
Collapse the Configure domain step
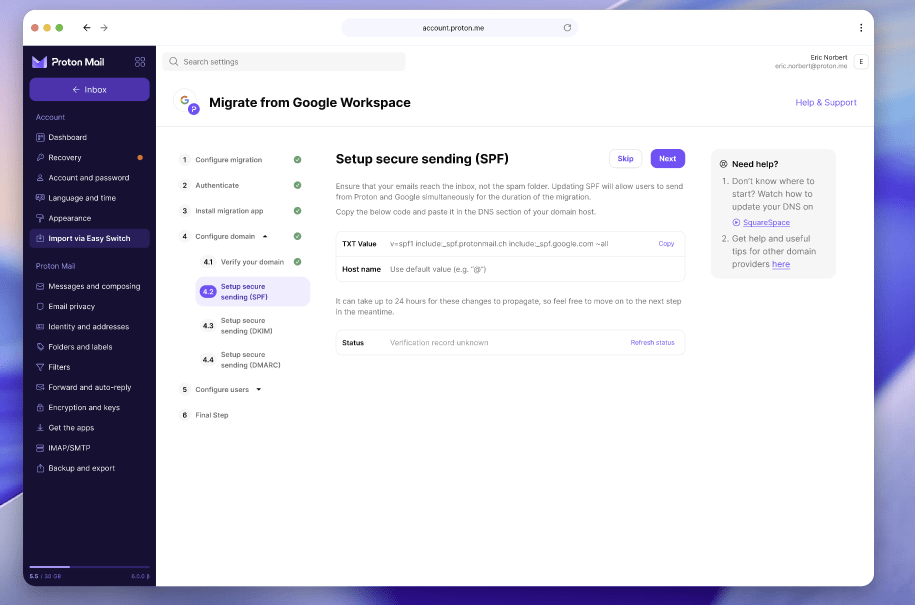(x=265, y=236)
